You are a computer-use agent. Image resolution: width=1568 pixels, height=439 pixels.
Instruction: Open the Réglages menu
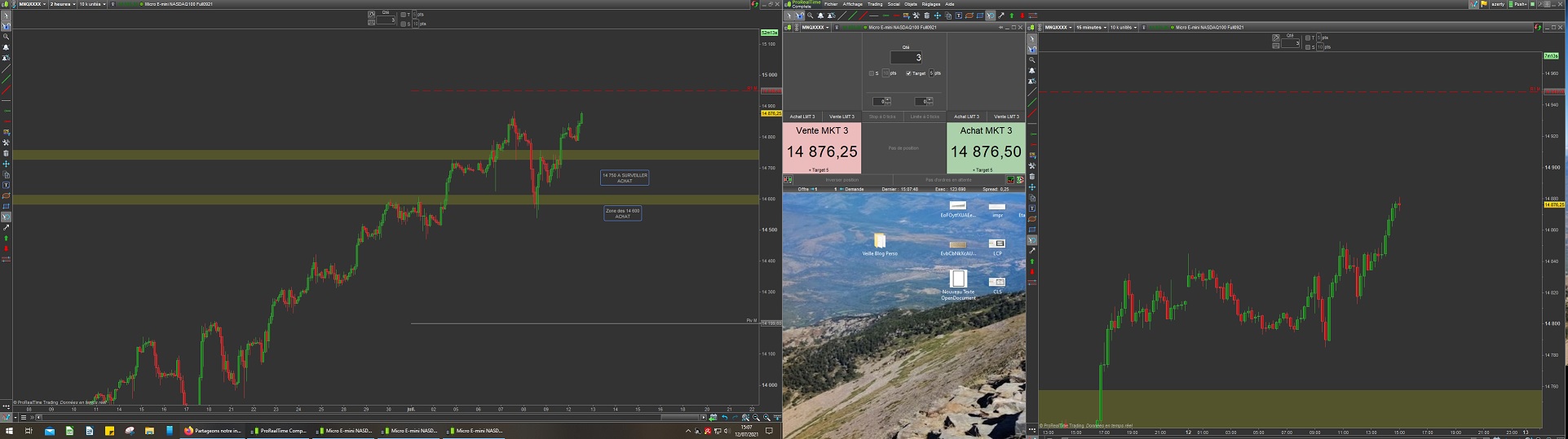(930, 4)
